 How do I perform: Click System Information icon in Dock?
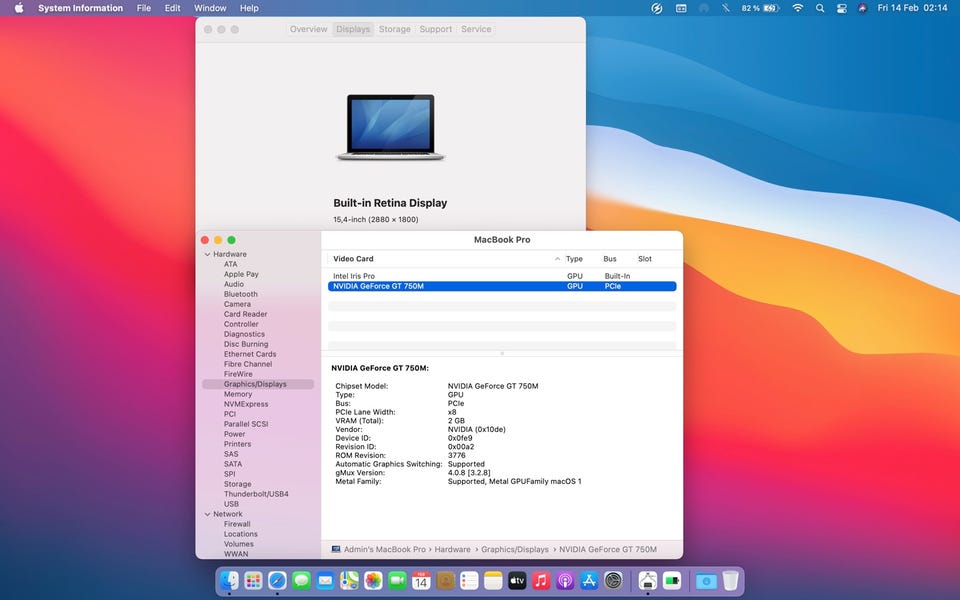tap(648, 580)
